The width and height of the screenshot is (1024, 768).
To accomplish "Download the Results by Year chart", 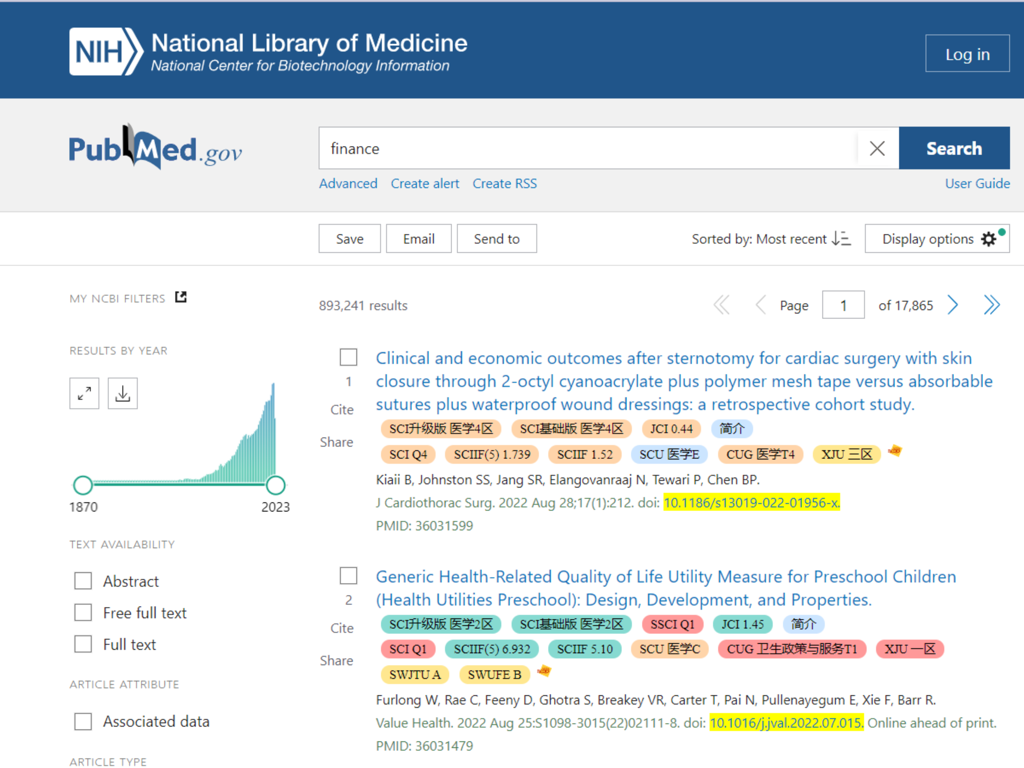I will pos(122,392).
